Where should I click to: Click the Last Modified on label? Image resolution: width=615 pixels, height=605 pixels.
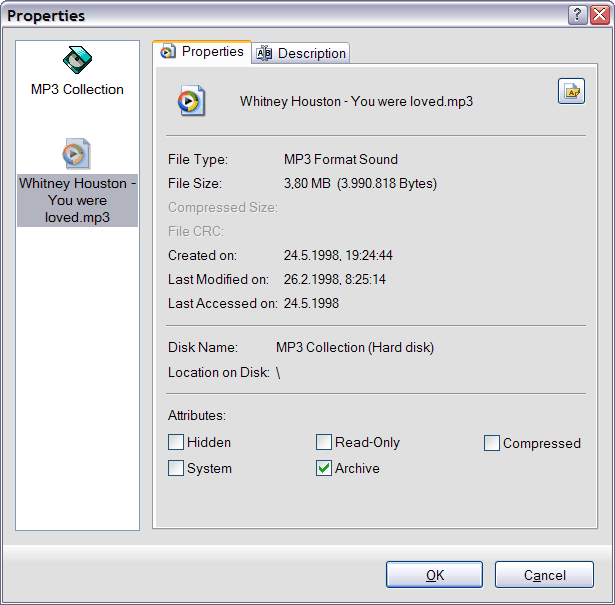click(x=218, y=280)
